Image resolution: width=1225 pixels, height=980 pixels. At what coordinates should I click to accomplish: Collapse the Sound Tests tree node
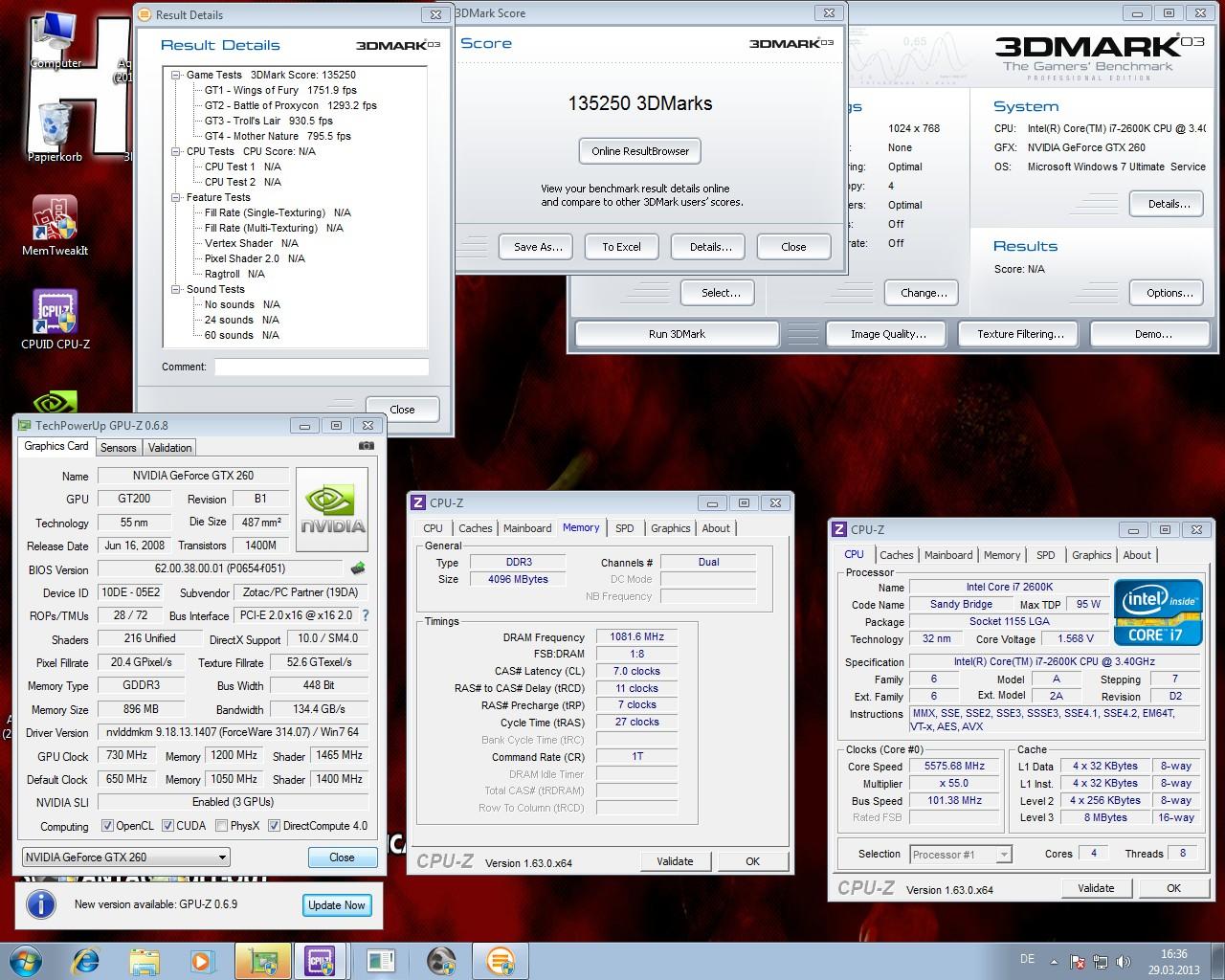tap(176, 289)
